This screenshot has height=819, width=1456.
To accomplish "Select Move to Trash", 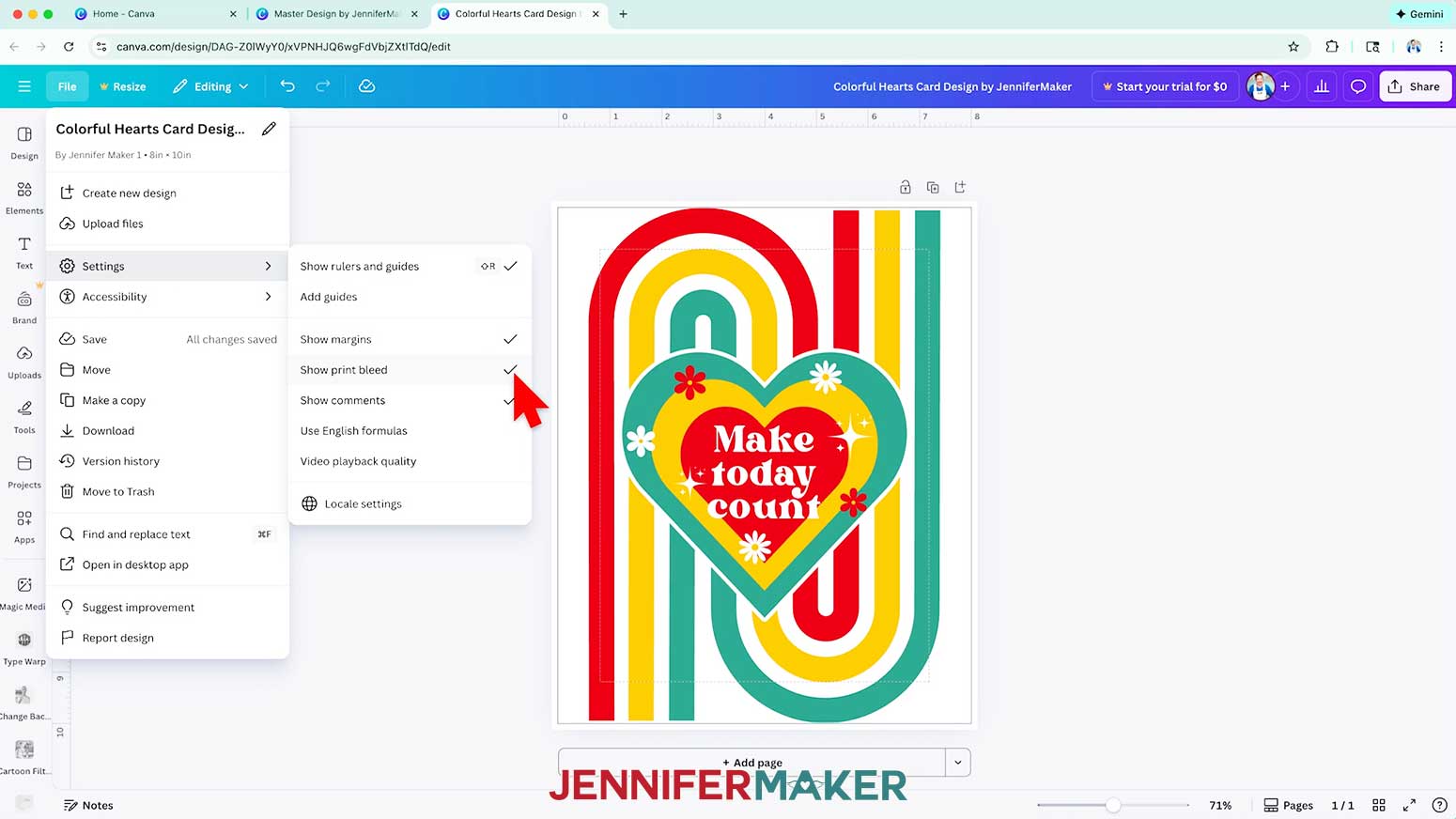I will 167,491.
